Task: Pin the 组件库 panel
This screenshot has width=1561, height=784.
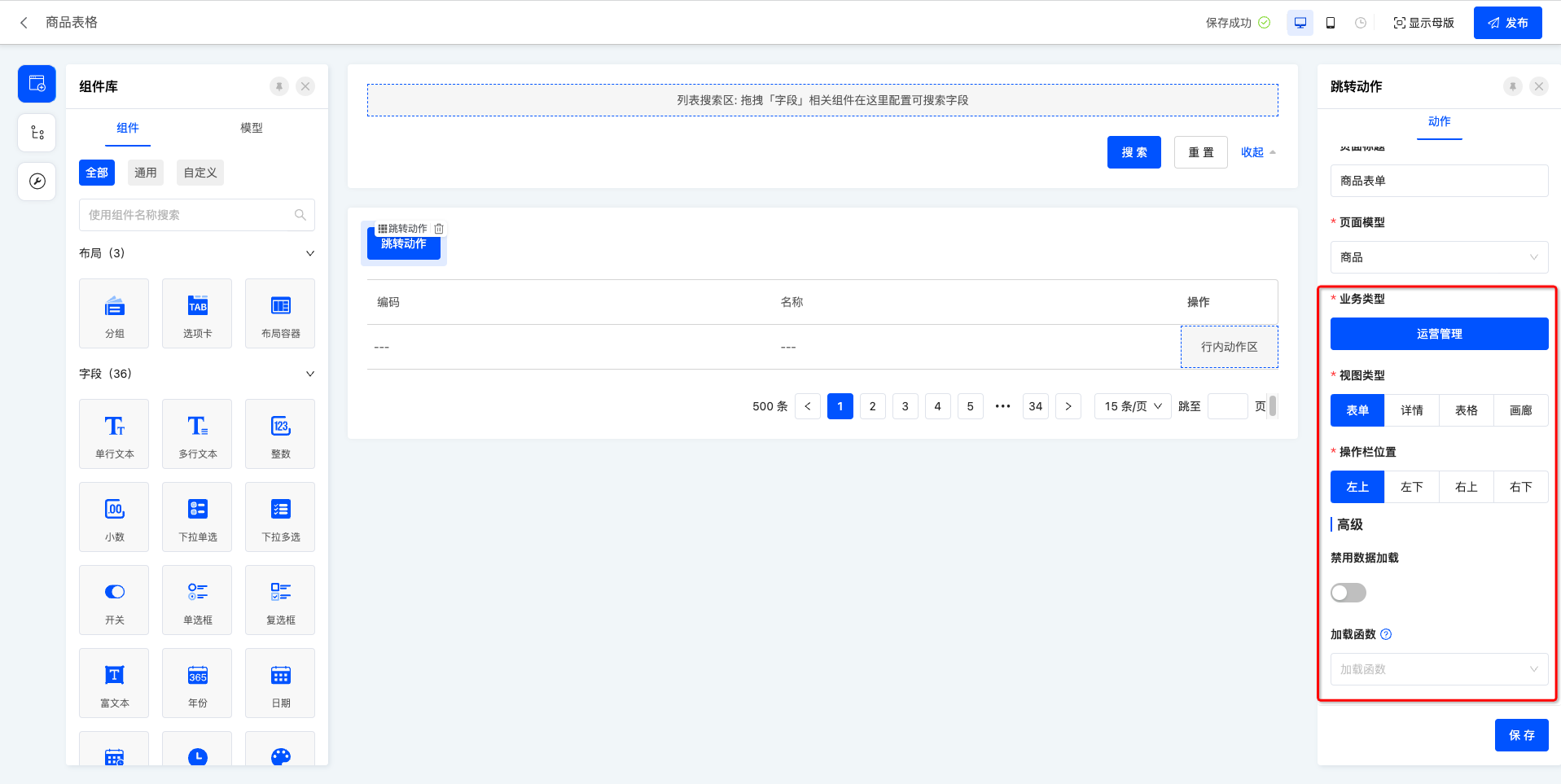Action: pyautogui.click(x=279, y=86)
